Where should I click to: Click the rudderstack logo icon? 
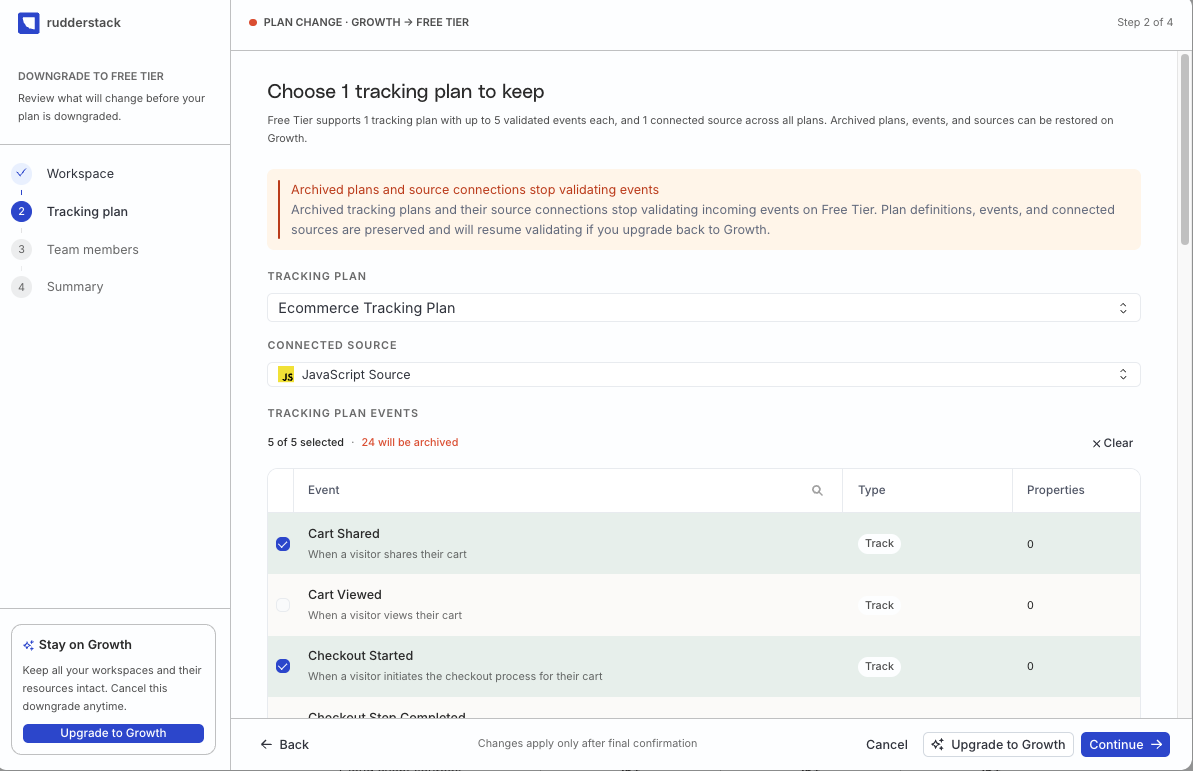coord(28,23)
